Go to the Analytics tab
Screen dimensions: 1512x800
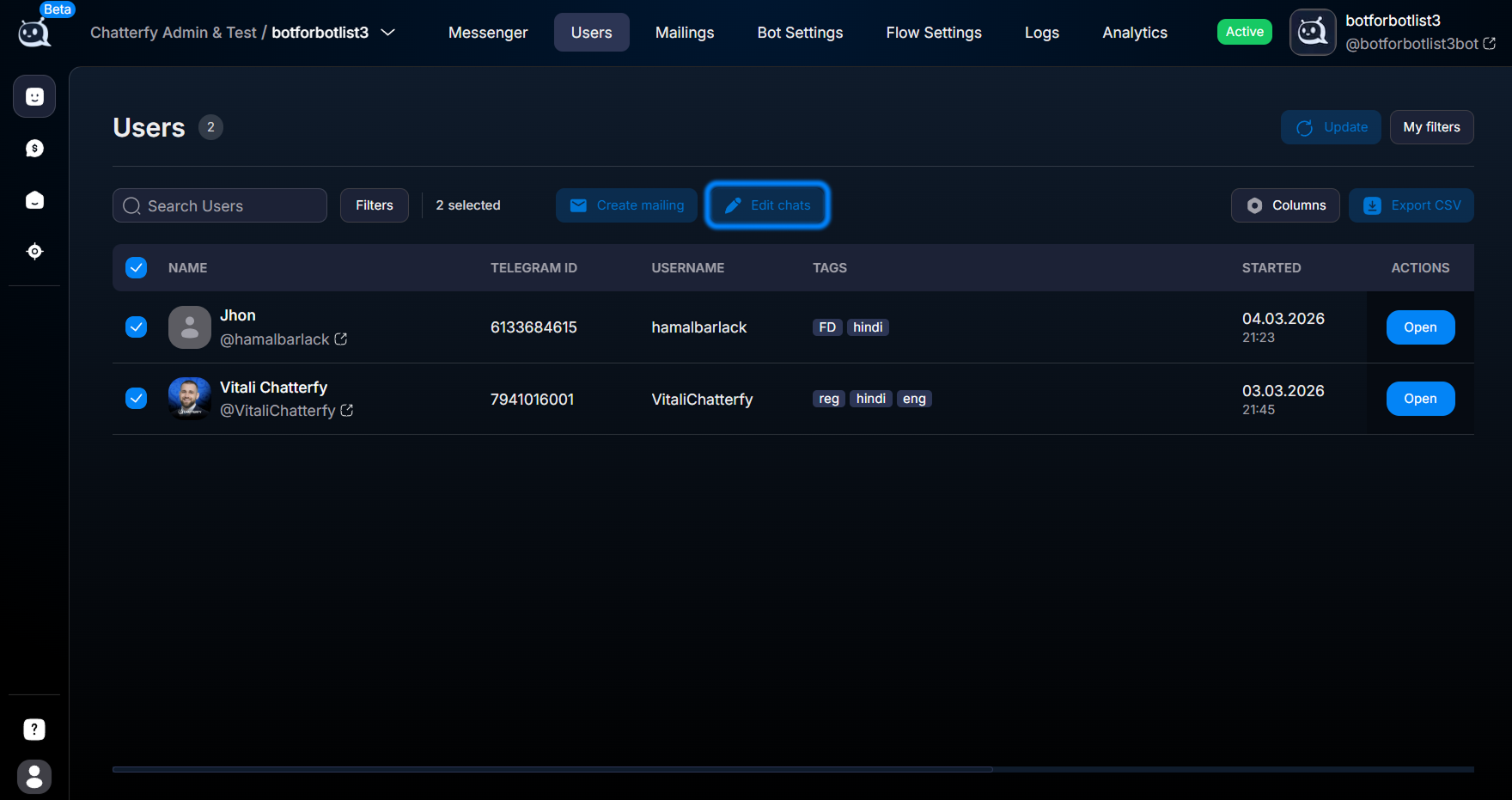(1135, 33)
